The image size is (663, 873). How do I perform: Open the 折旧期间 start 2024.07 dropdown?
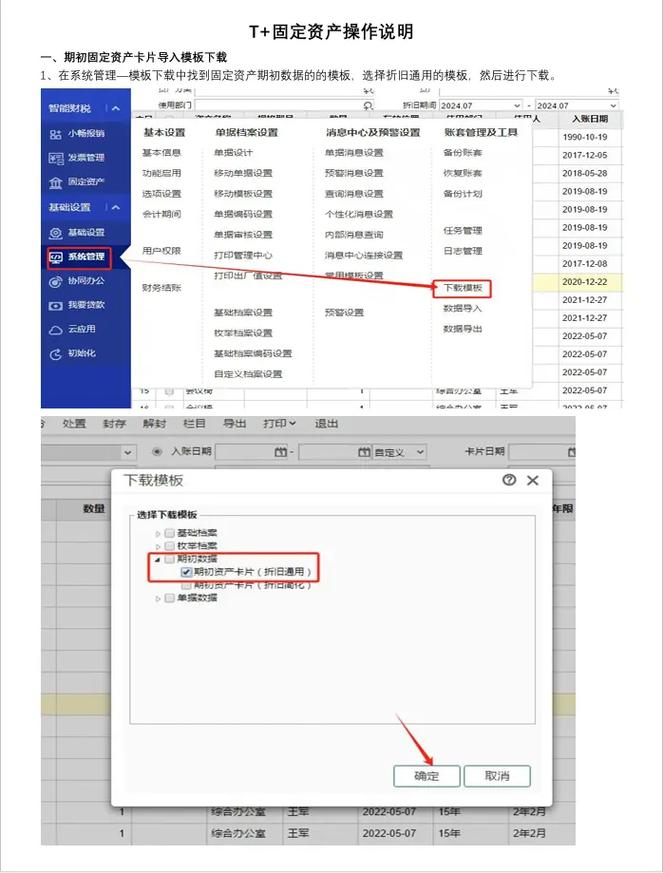click(x=517, y=105)
